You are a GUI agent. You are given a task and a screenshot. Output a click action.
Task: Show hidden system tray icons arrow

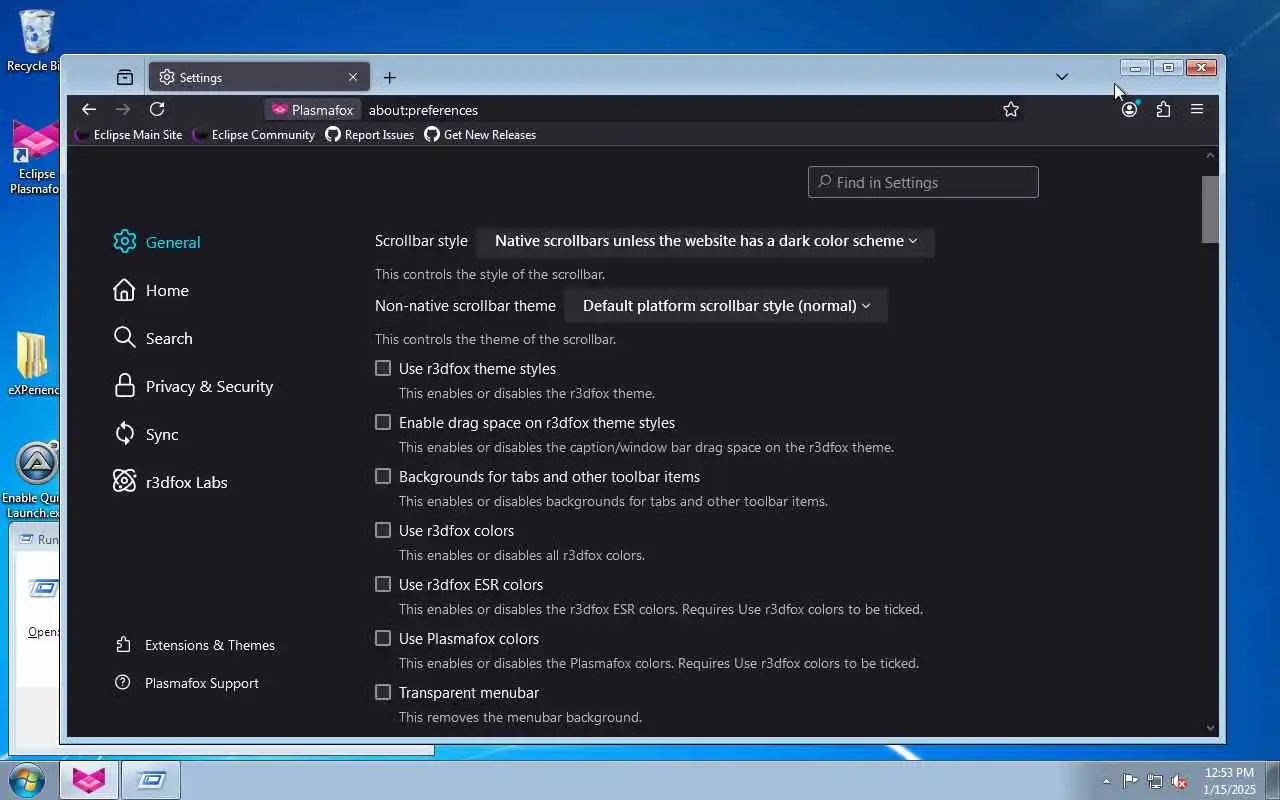click(1106, 781)
